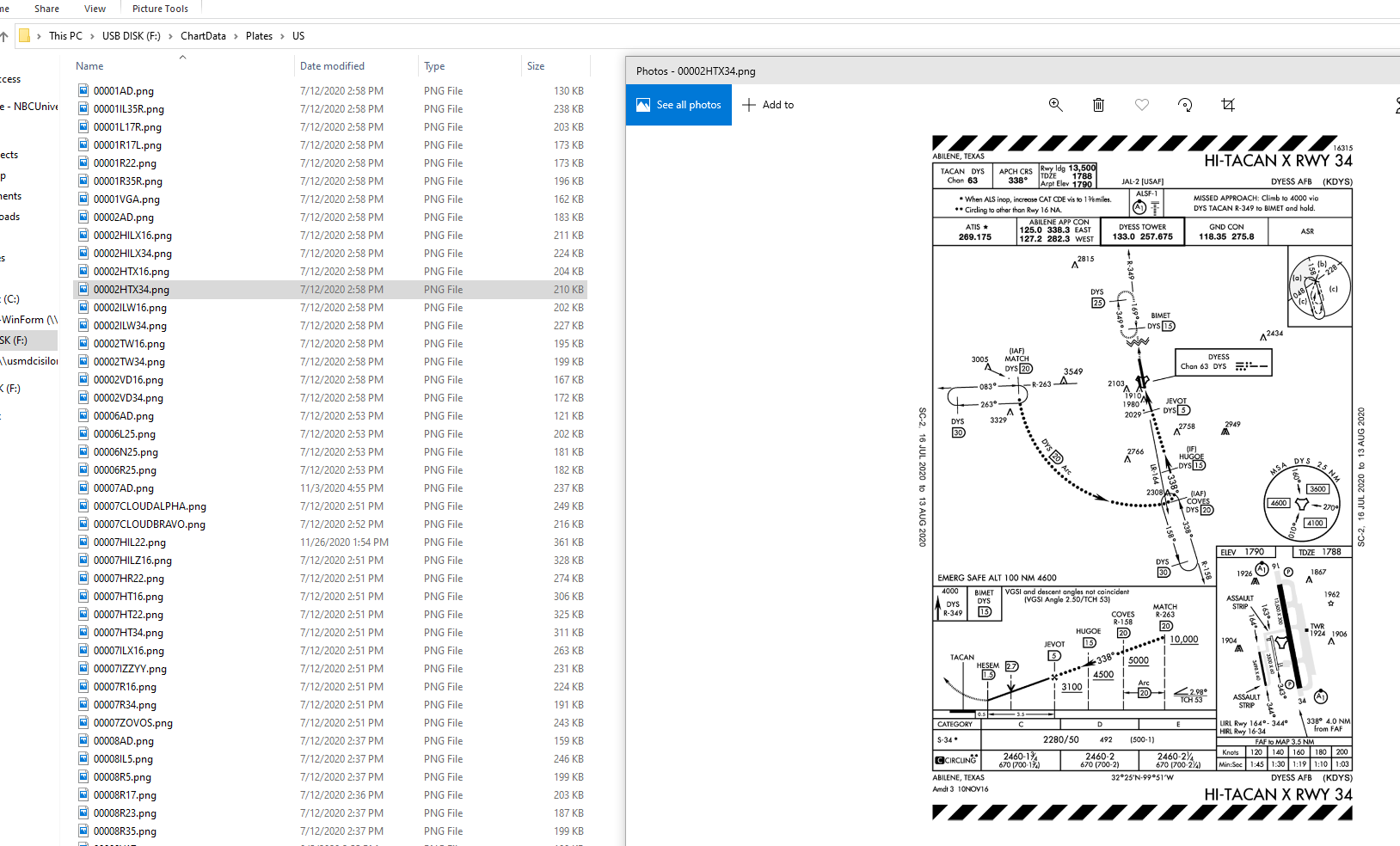The image size is (1400, 846).
Task: Go to USB DISK (F:) breadcrumb
Action: [132, 36]
